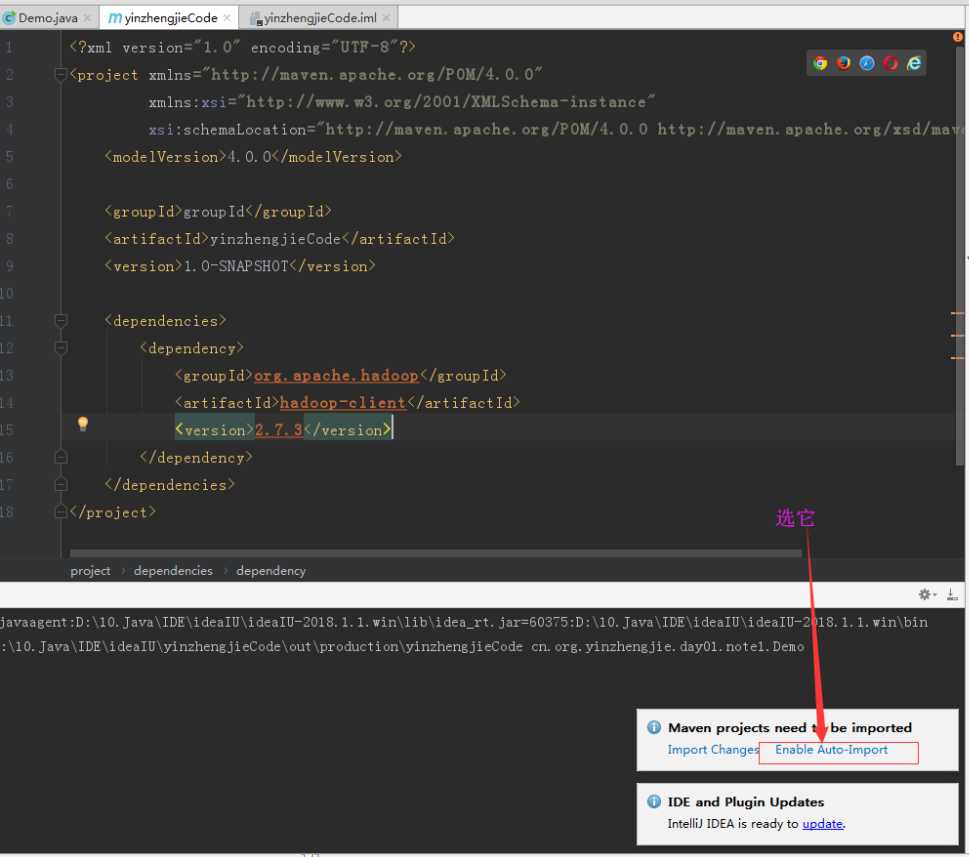The width and height of the screenshot is (969, 857).
Task: Collapse the dependencies fold on line 11
Action: point(61,321)
